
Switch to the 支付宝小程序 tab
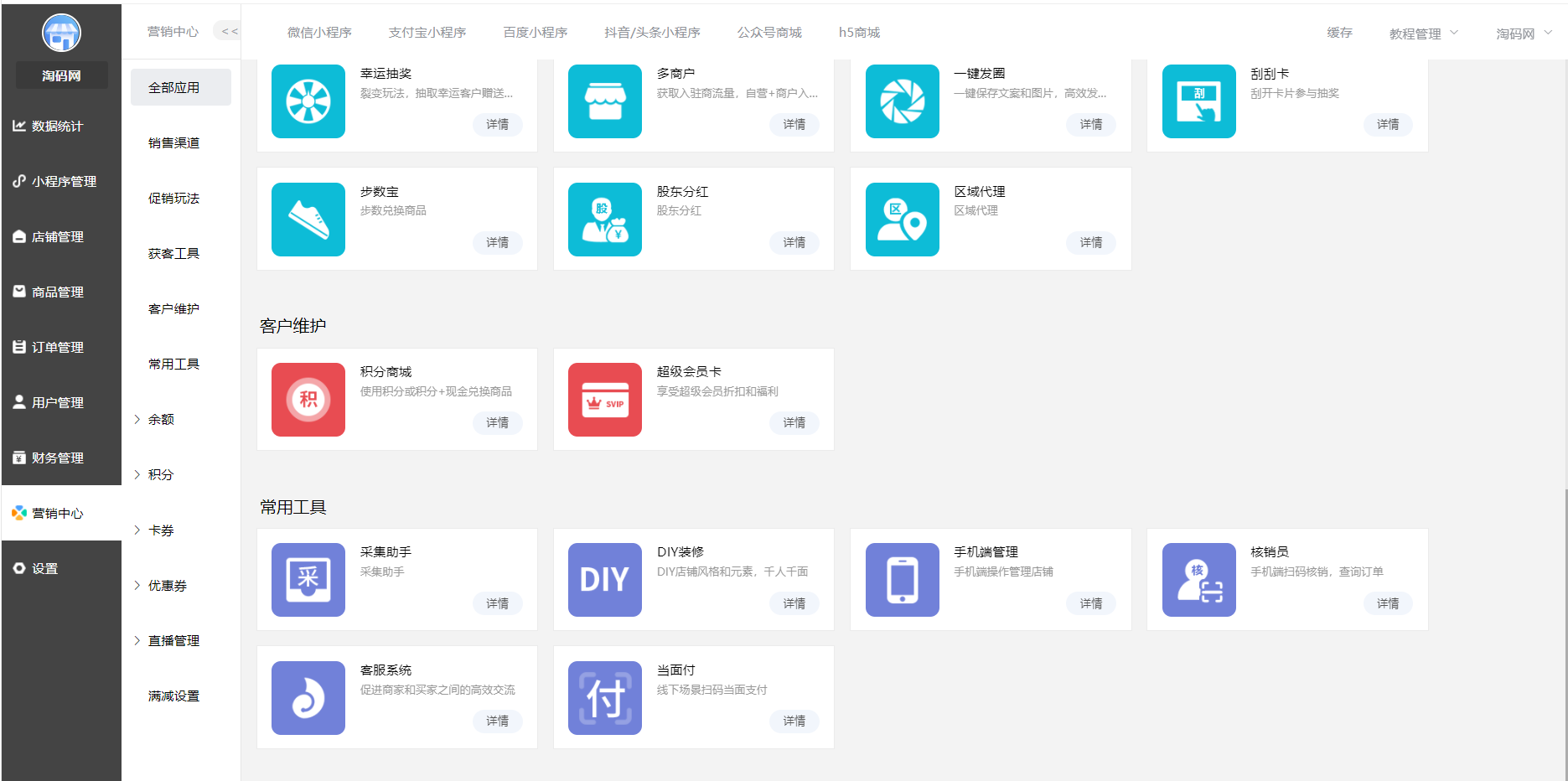(x=427, y=31)
